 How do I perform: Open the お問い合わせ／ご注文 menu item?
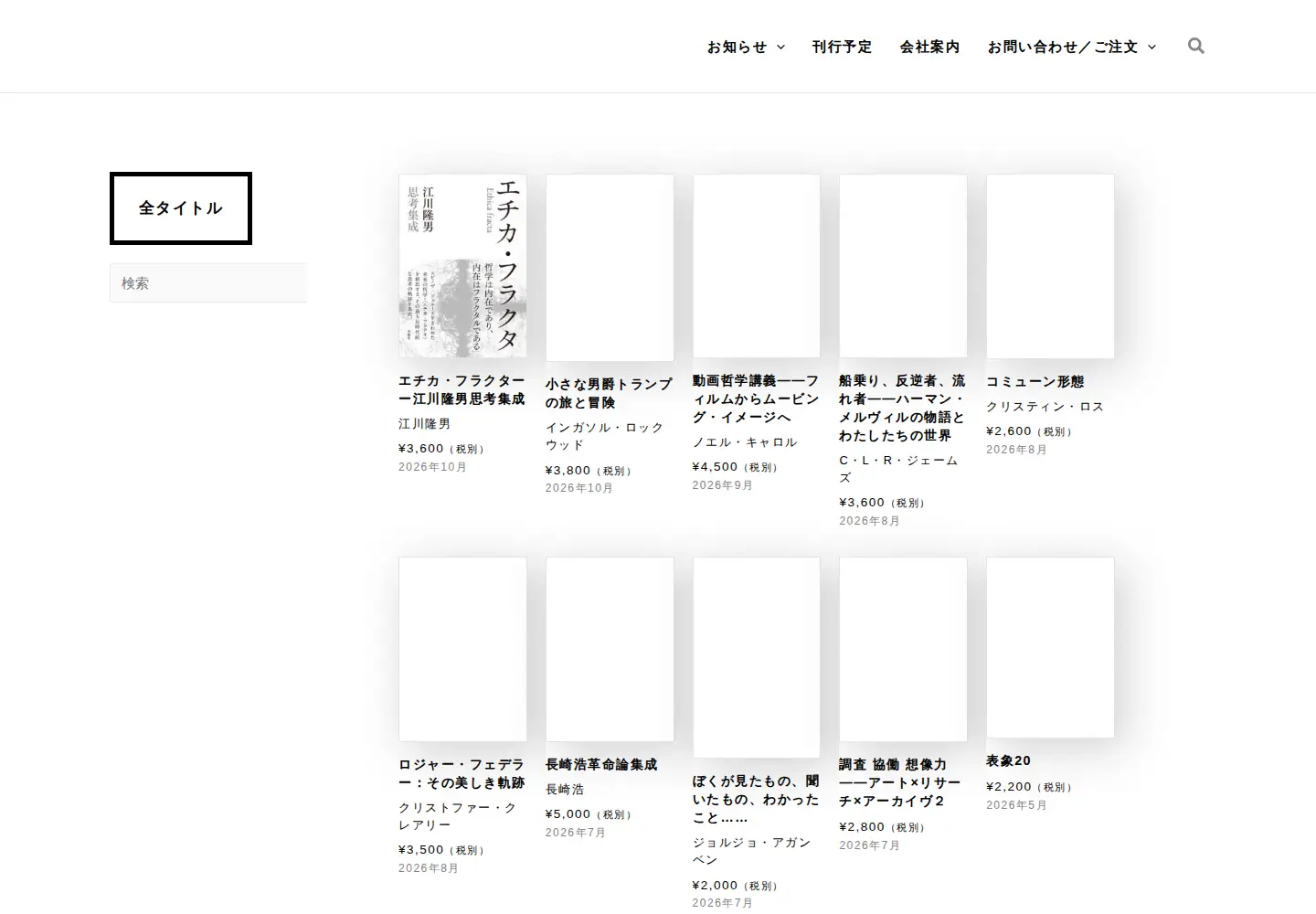coord(1062,47)
